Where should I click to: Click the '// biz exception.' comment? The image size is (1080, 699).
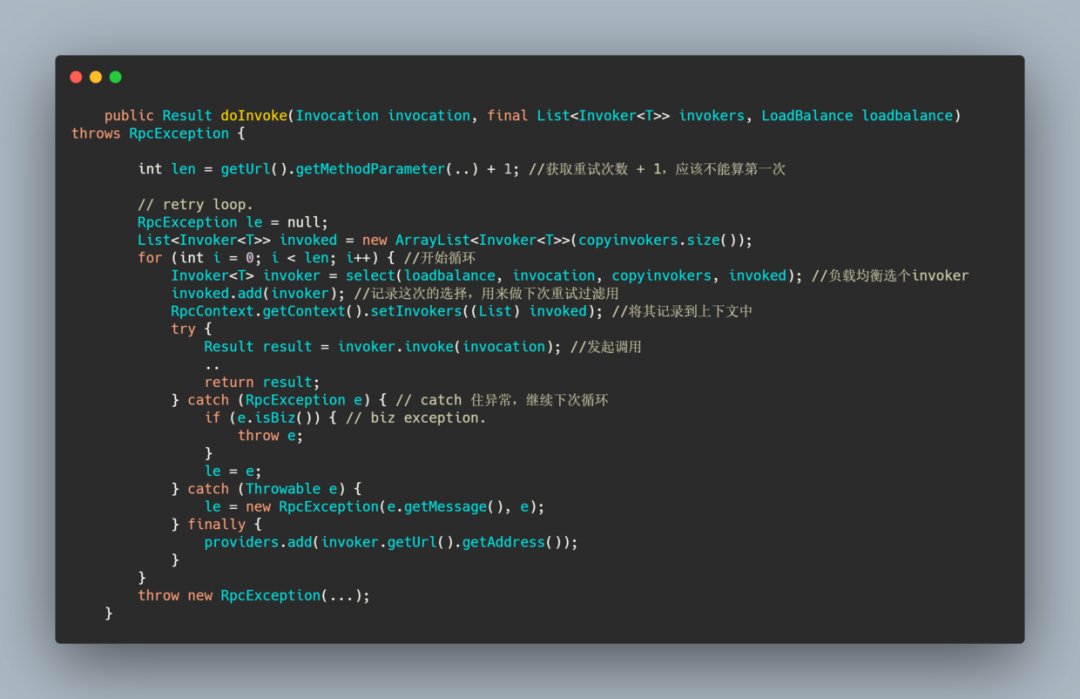(x=416, y=418)
